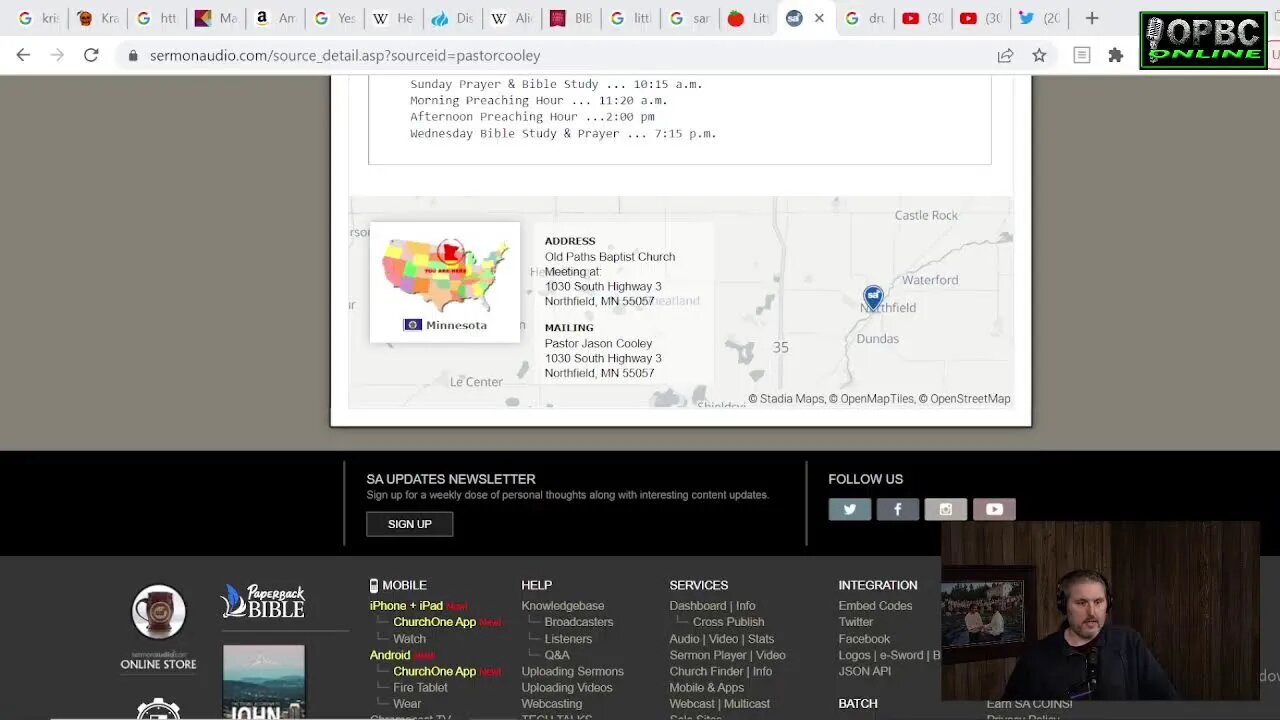Open the Instagram follow icon
Viewport: 1280px width, 720px height.
point(945,510)
